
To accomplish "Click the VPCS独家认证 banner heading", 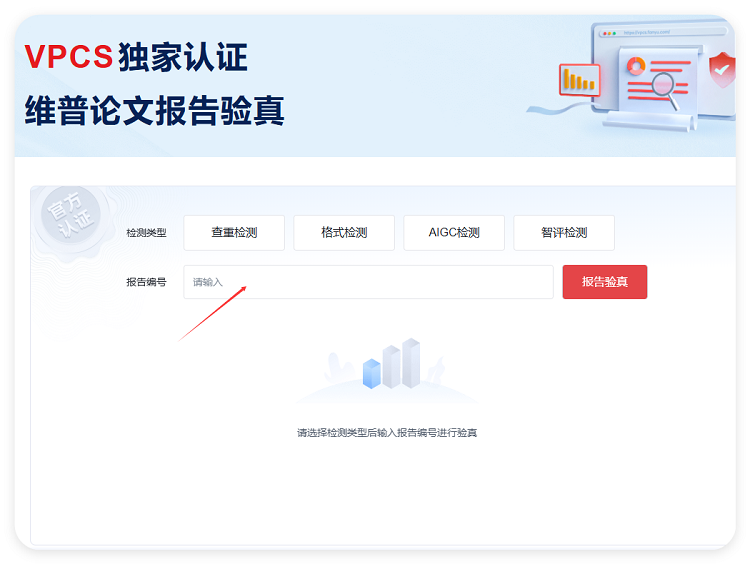I will [136, 57].
